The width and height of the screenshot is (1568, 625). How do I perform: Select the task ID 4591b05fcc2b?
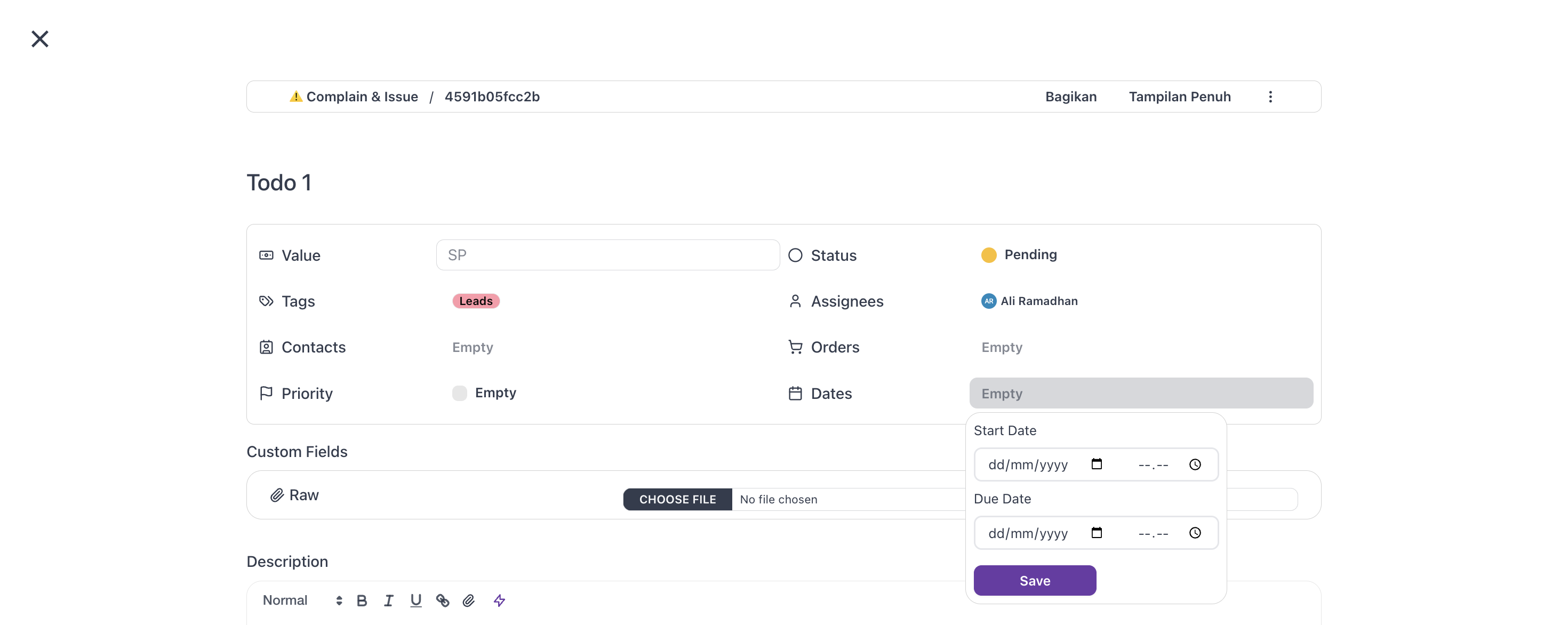[492, 97]
